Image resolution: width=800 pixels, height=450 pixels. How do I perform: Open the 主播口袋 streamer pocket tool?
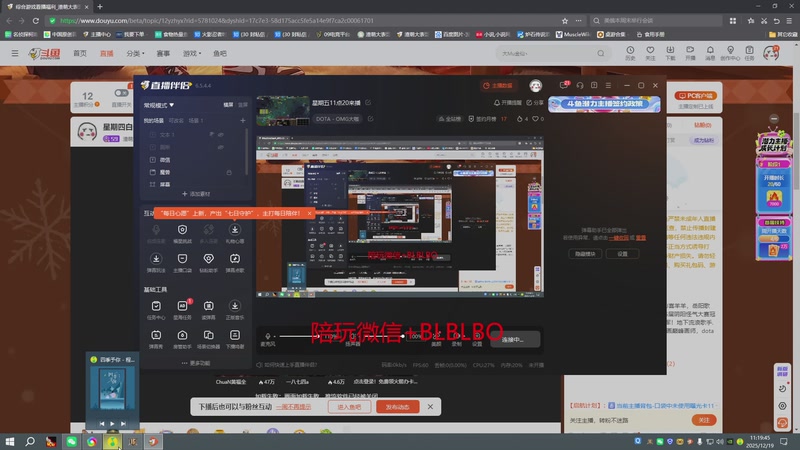[x=182, y=263]
